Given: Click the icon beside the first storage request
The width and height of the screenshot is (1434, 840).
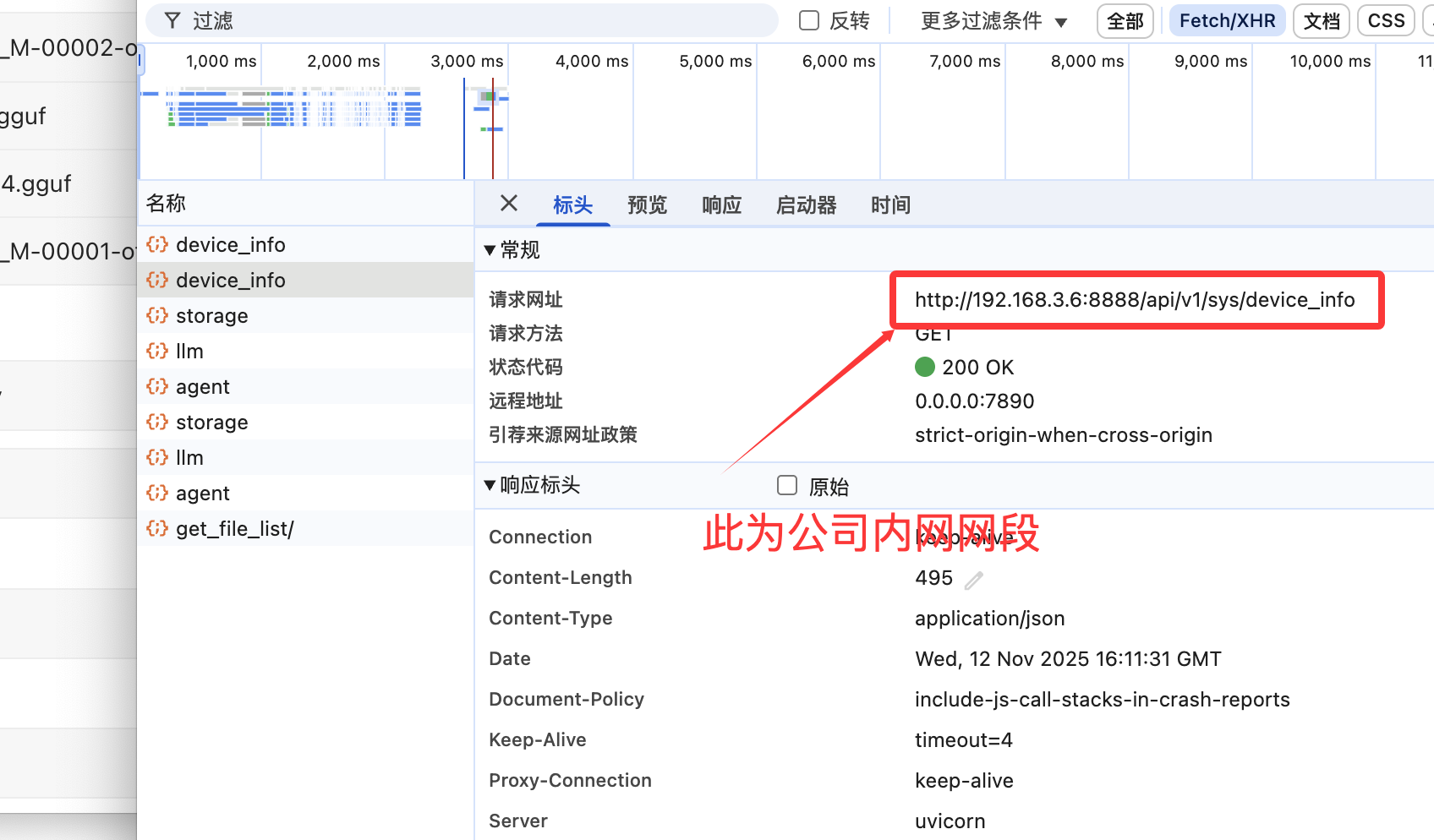Looking at the screenshot, I should point(156,315).
